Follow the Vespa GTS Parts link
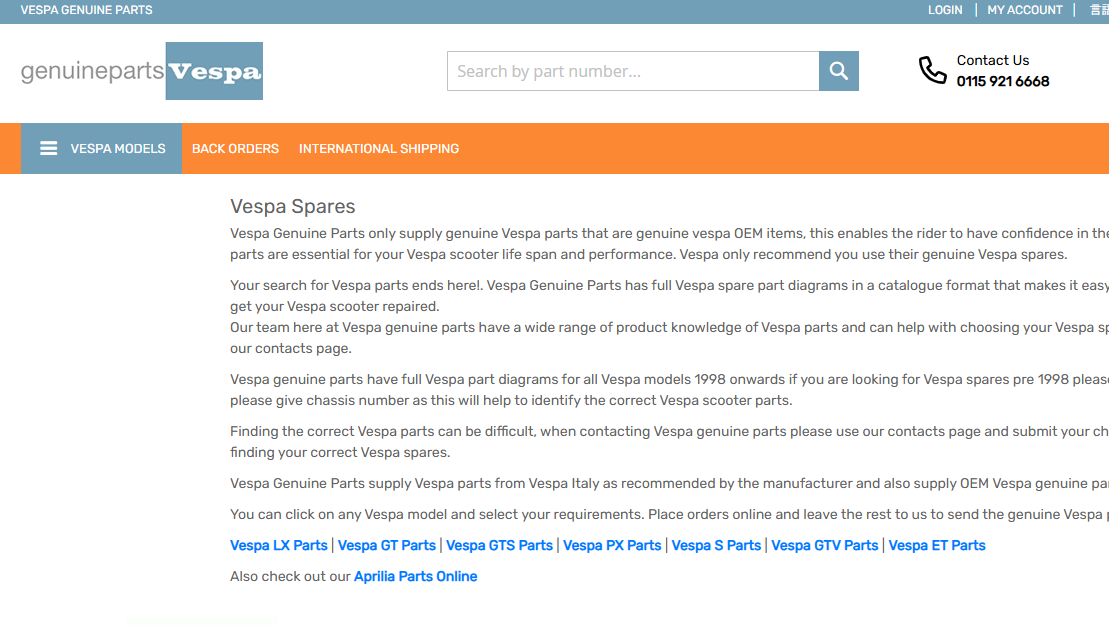Screen dimensions: 1109x625 (x=499, y=545)
